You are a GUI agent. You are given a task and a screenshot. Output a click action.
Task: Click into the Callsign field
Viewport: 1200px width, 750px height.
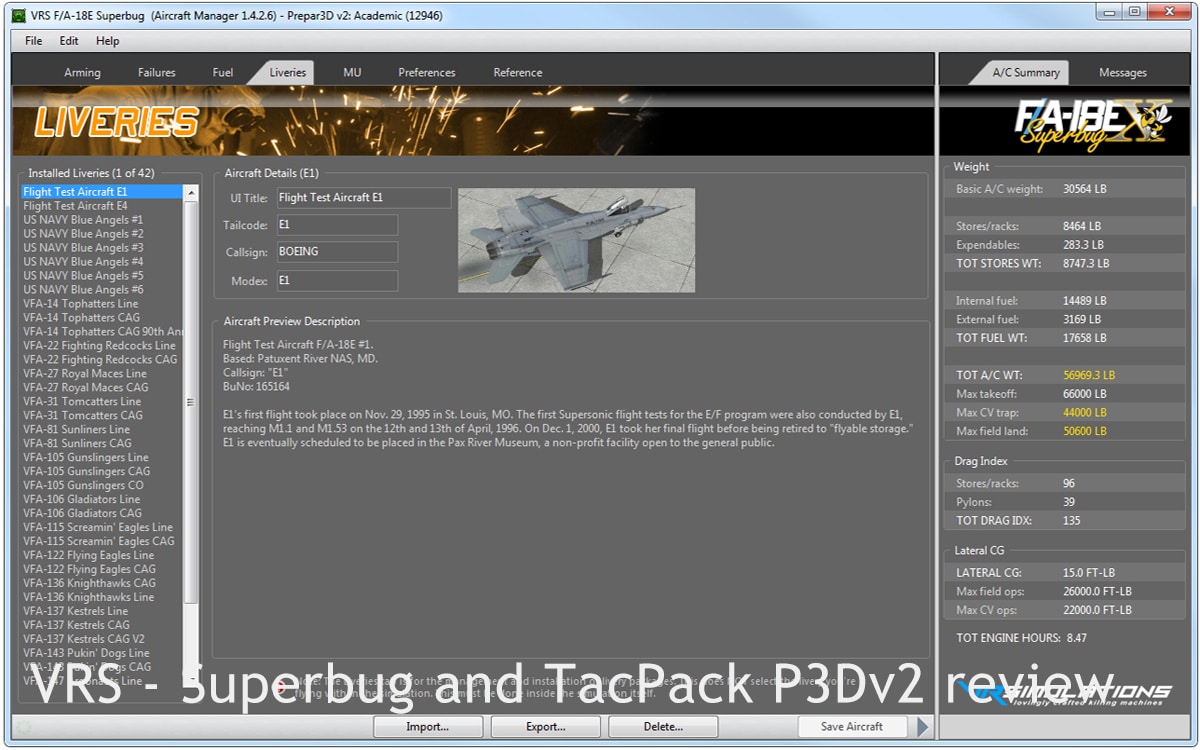[336, 252]
